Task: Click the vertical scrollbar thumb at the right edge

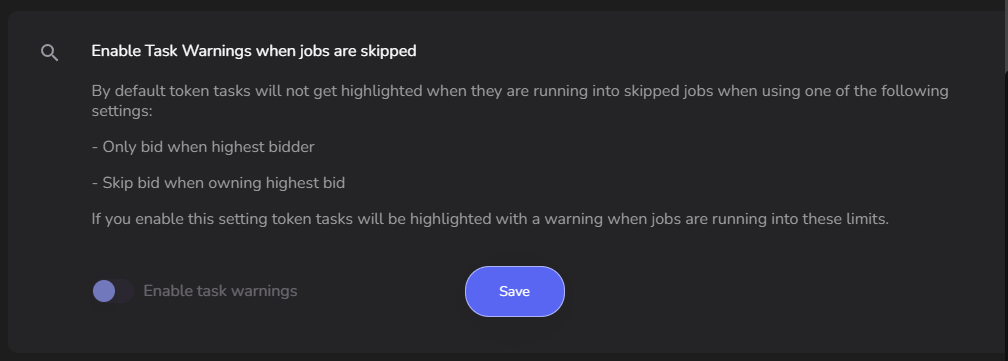Action: click(x=1005, y=35)
